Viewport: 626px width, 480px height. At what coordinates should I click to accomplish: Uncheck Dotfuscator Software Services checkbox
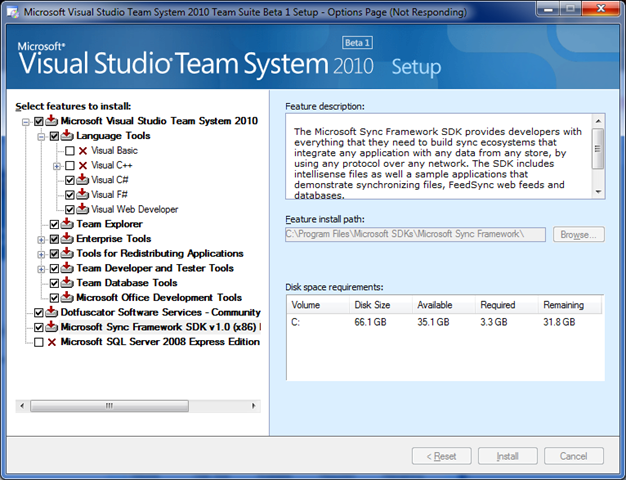click(39, 313)
